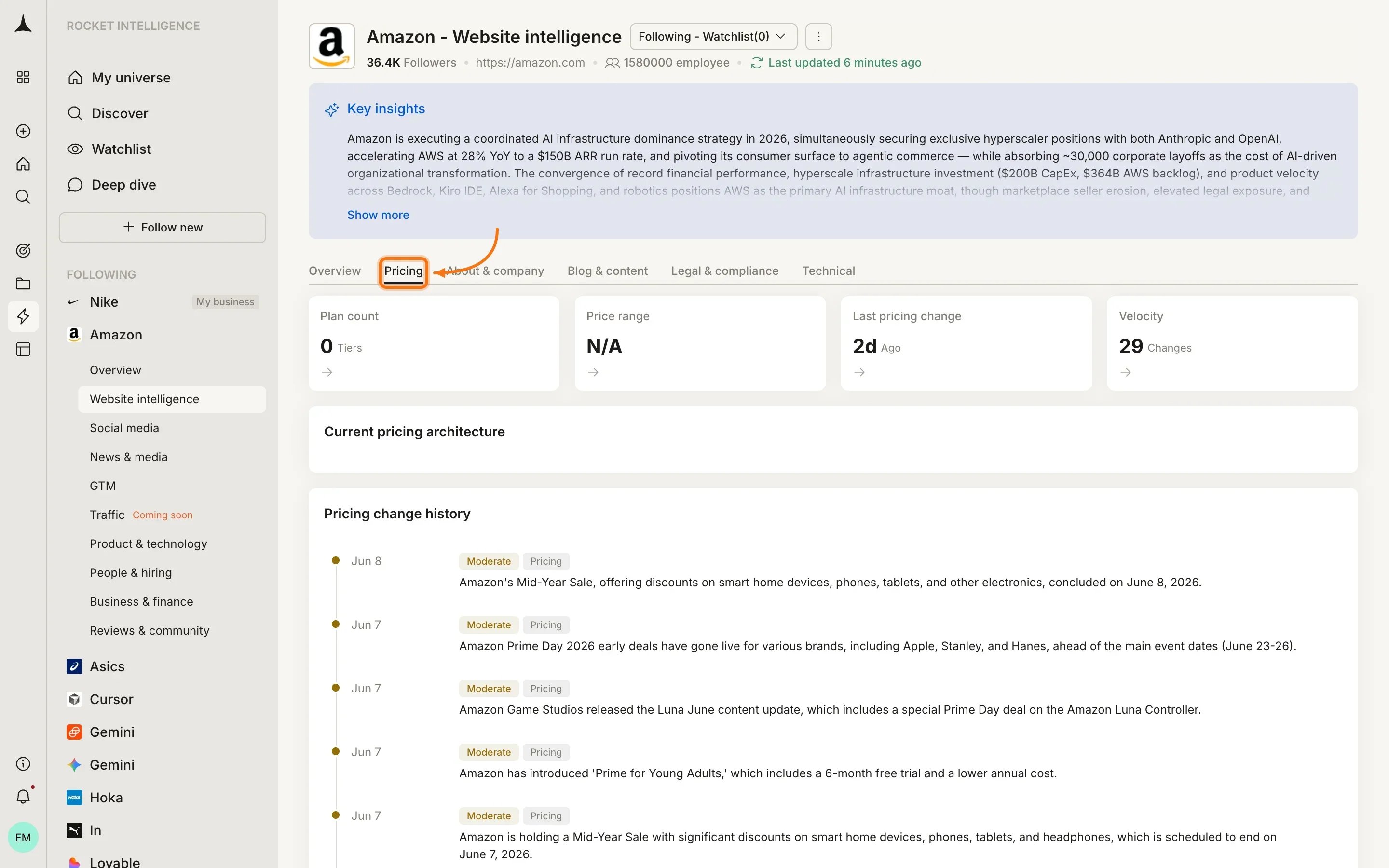
Task: Click the home icon in the left rail
Action: pyautogui.click(x=23, y=164)
